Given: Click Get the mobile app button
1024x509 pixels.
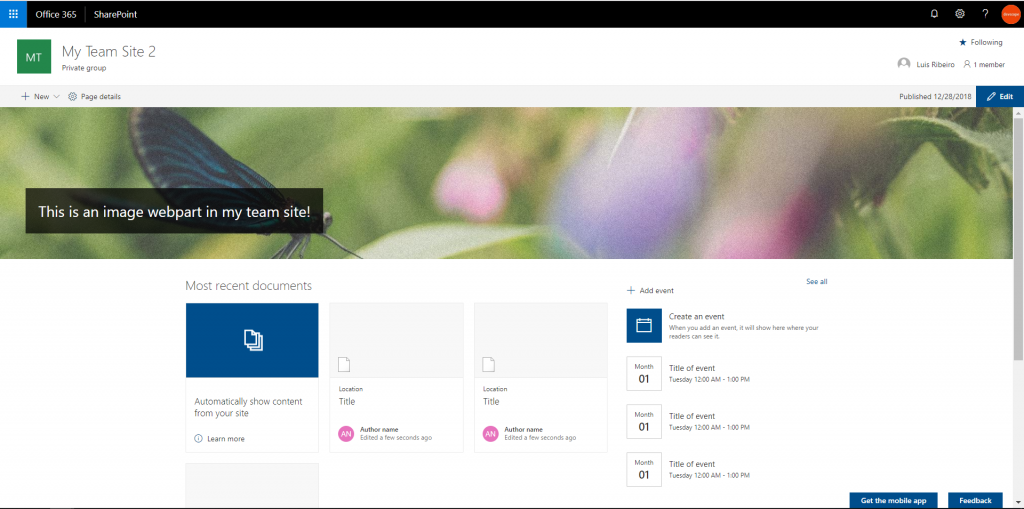Looking at the screenshot, I should click(893, 501).
